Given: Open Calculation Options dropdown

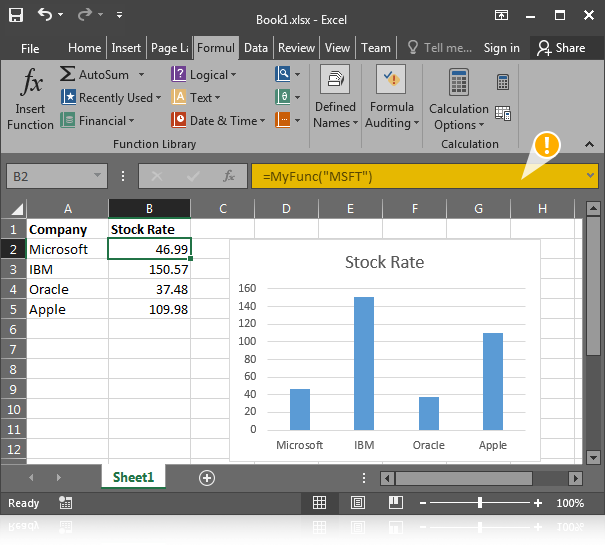Looking at the screenshot, I should pos(459,100).
